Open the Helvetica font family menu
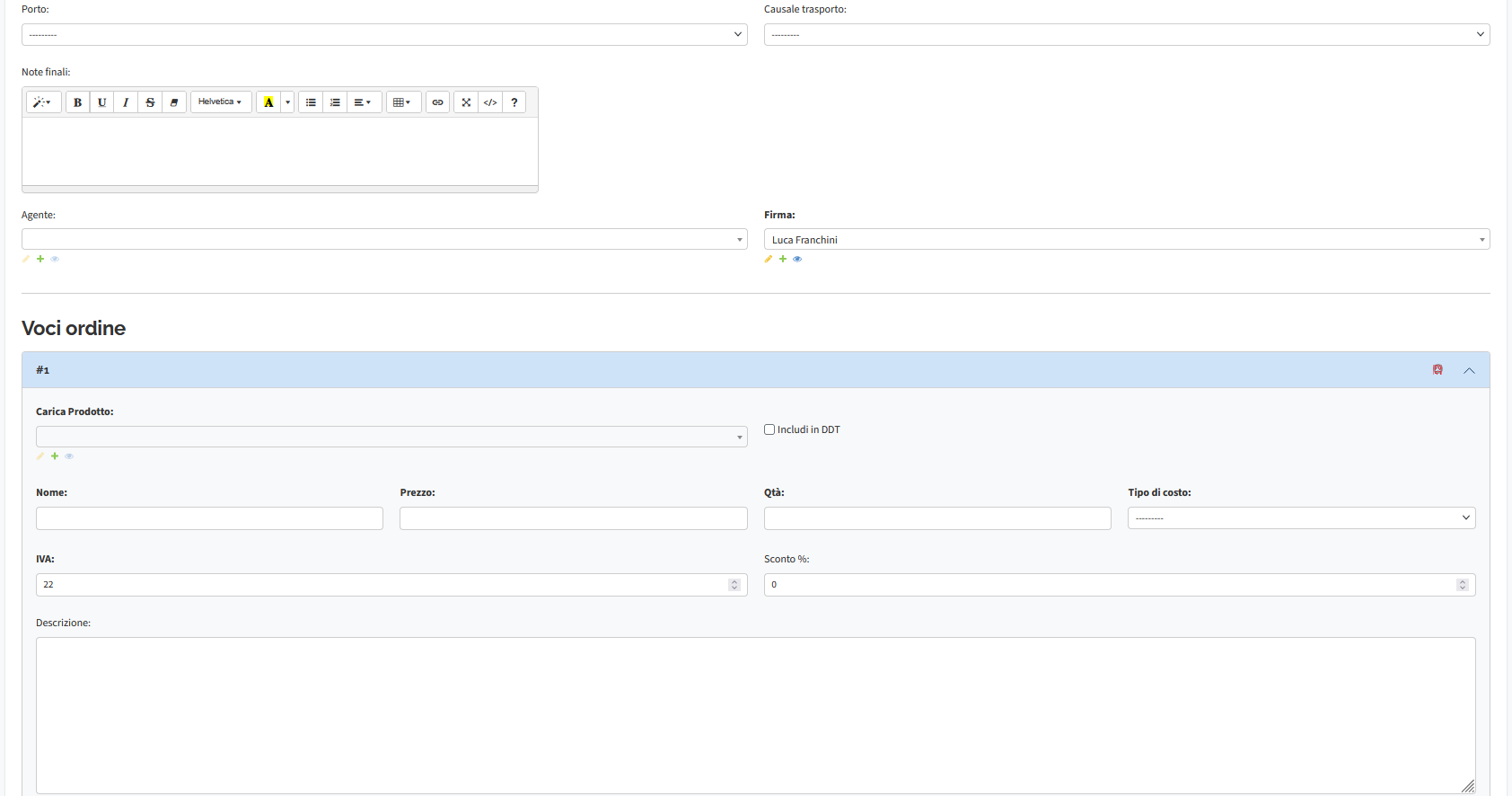 221,102
